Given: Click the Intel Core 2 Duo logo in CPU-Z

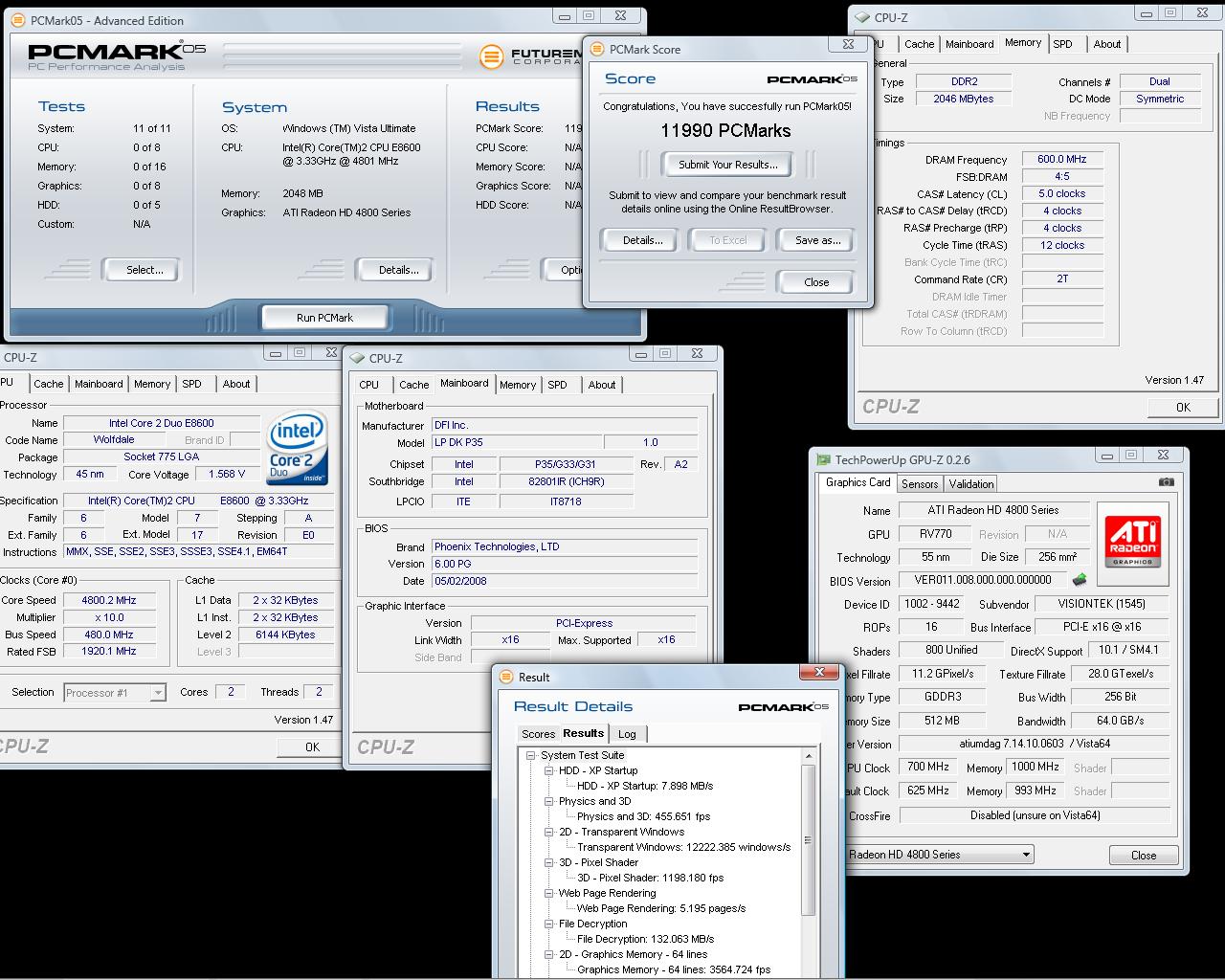Looking at the screenshot, I should click(x=297, y=448).
